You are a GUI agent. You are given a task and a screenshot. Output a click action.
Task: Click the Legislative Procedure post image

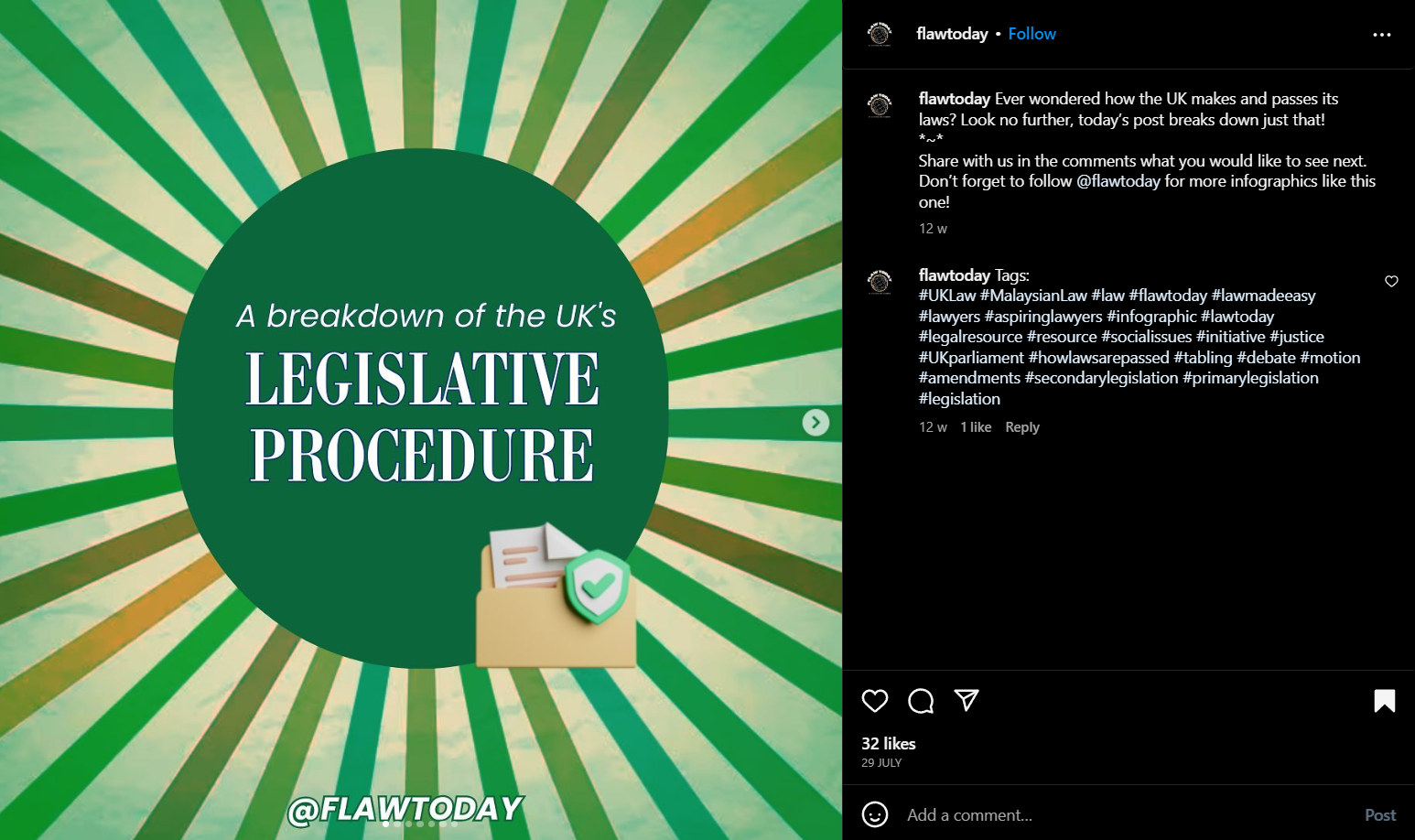[421, 420]
